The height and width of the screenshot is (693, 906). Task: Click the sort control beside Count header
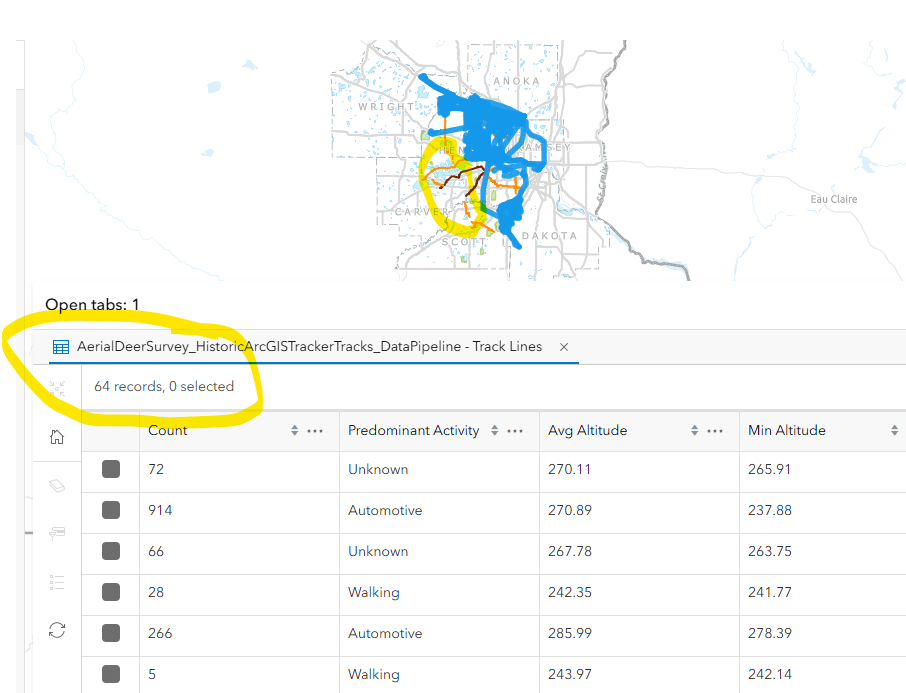[x=293, y=430]
